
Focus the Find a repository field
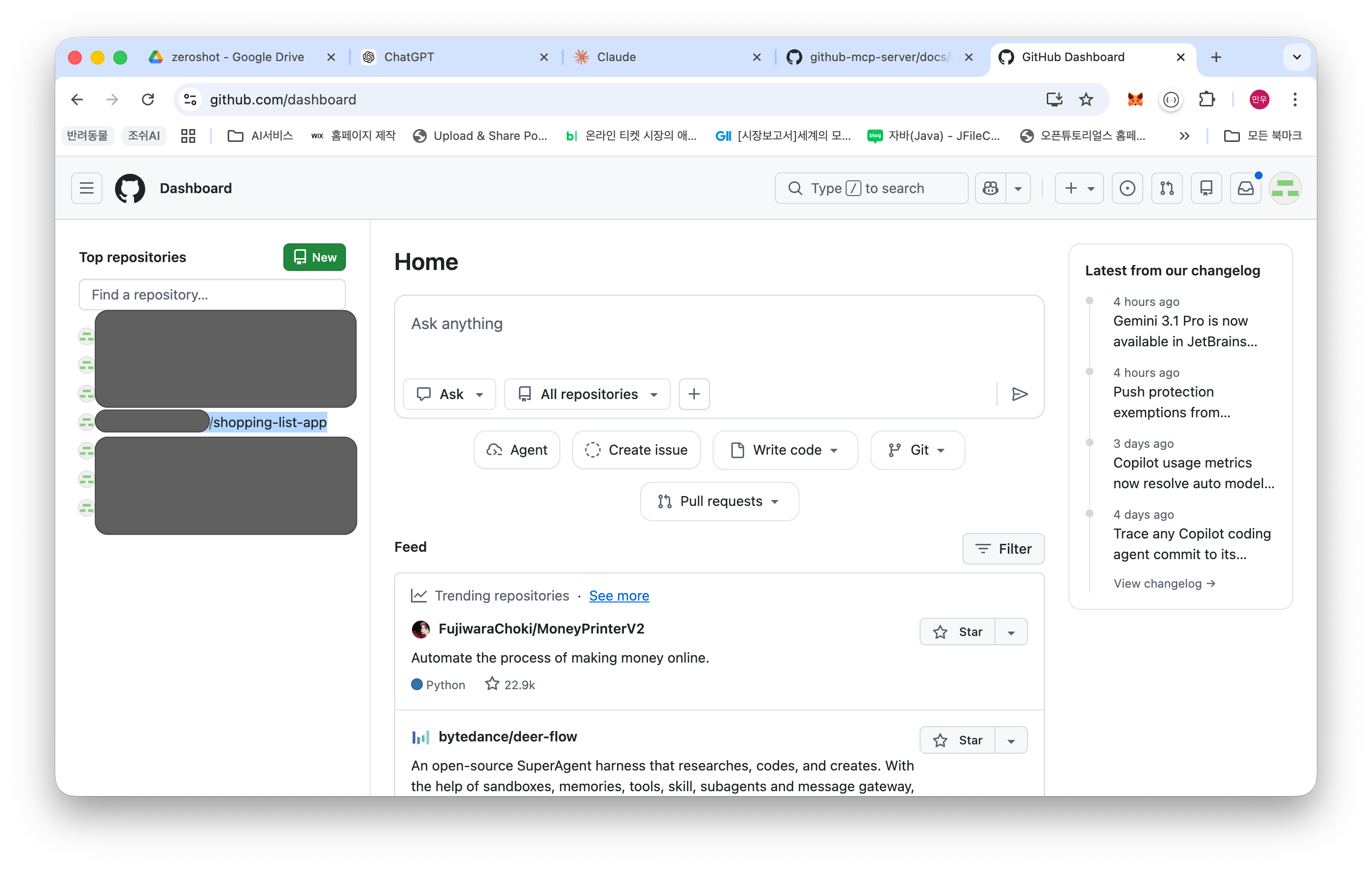(x=212, y=295)
